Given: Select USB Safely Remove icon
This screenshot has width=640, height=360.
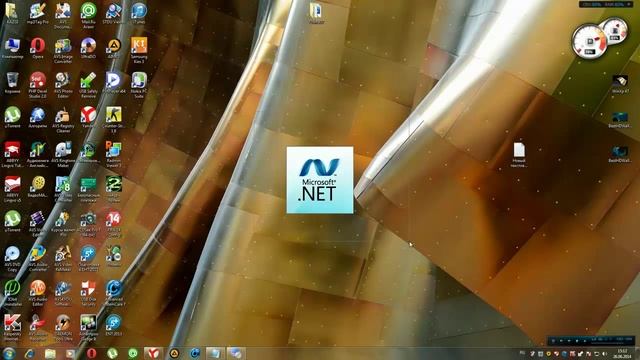Looking at the screenshot, I should [x=88, y=85].
